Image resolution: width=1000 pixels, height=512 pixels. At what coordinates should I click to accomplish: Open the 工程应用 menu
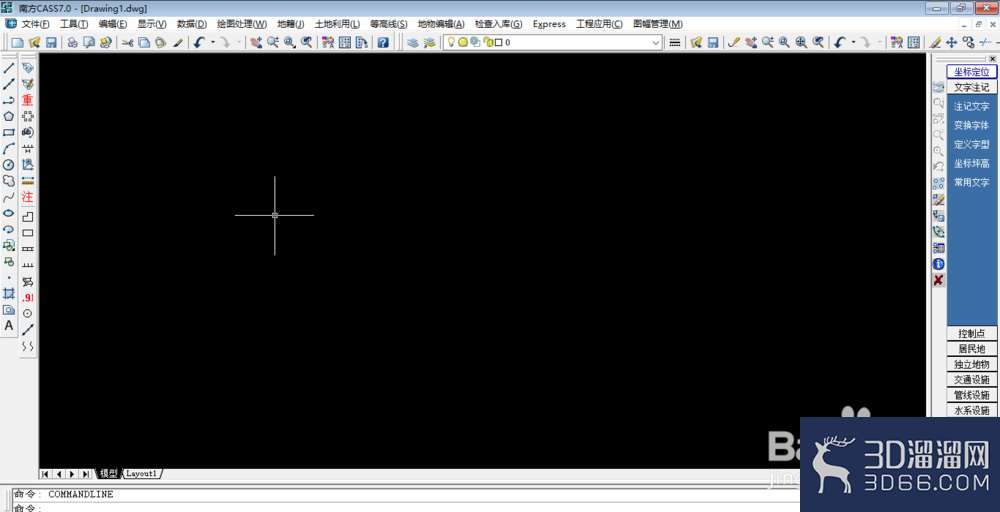coord(599,24)
